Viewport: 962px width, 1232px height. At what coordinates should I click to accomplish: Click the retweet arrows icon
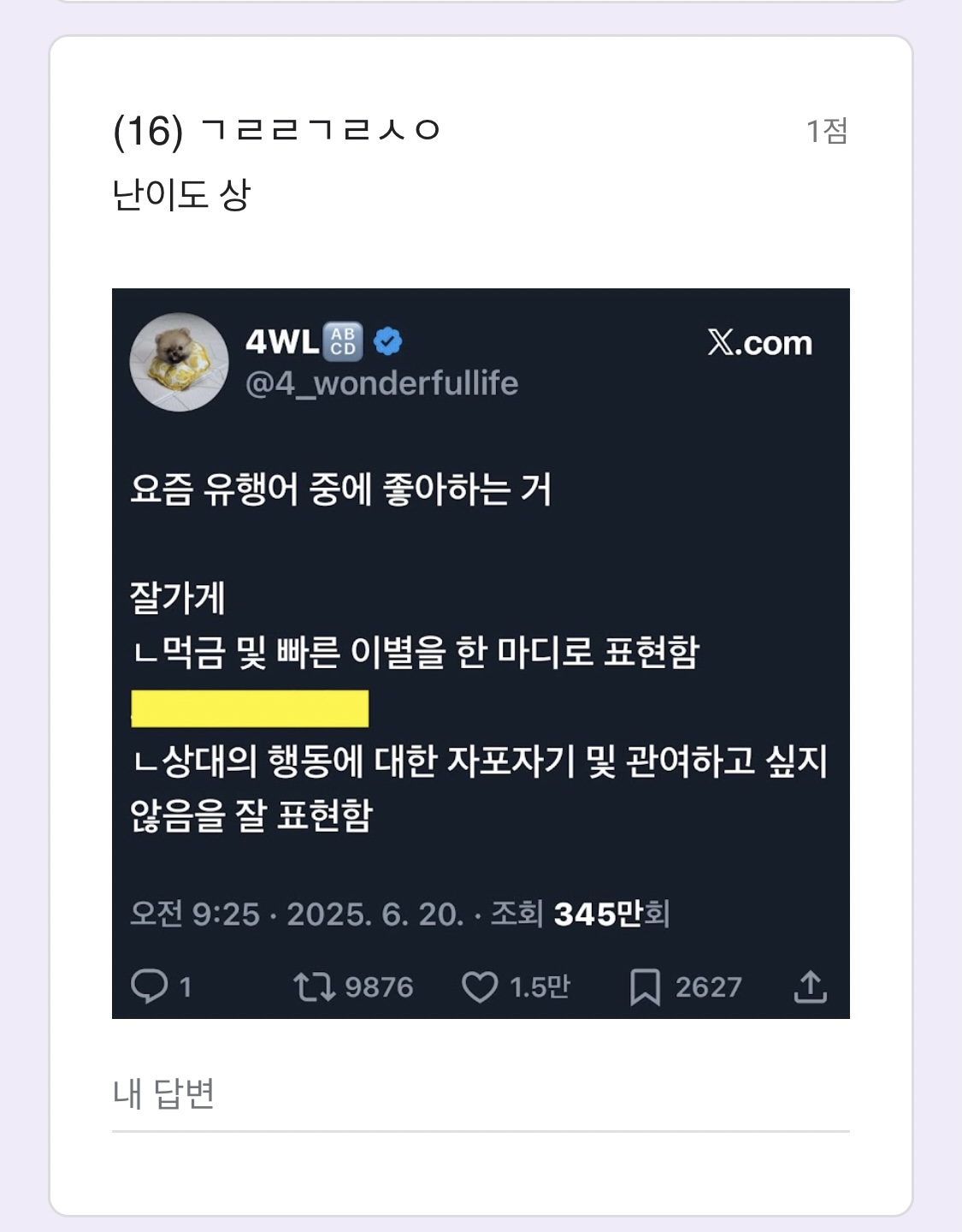pyautogui.click(x=314, y=986)
